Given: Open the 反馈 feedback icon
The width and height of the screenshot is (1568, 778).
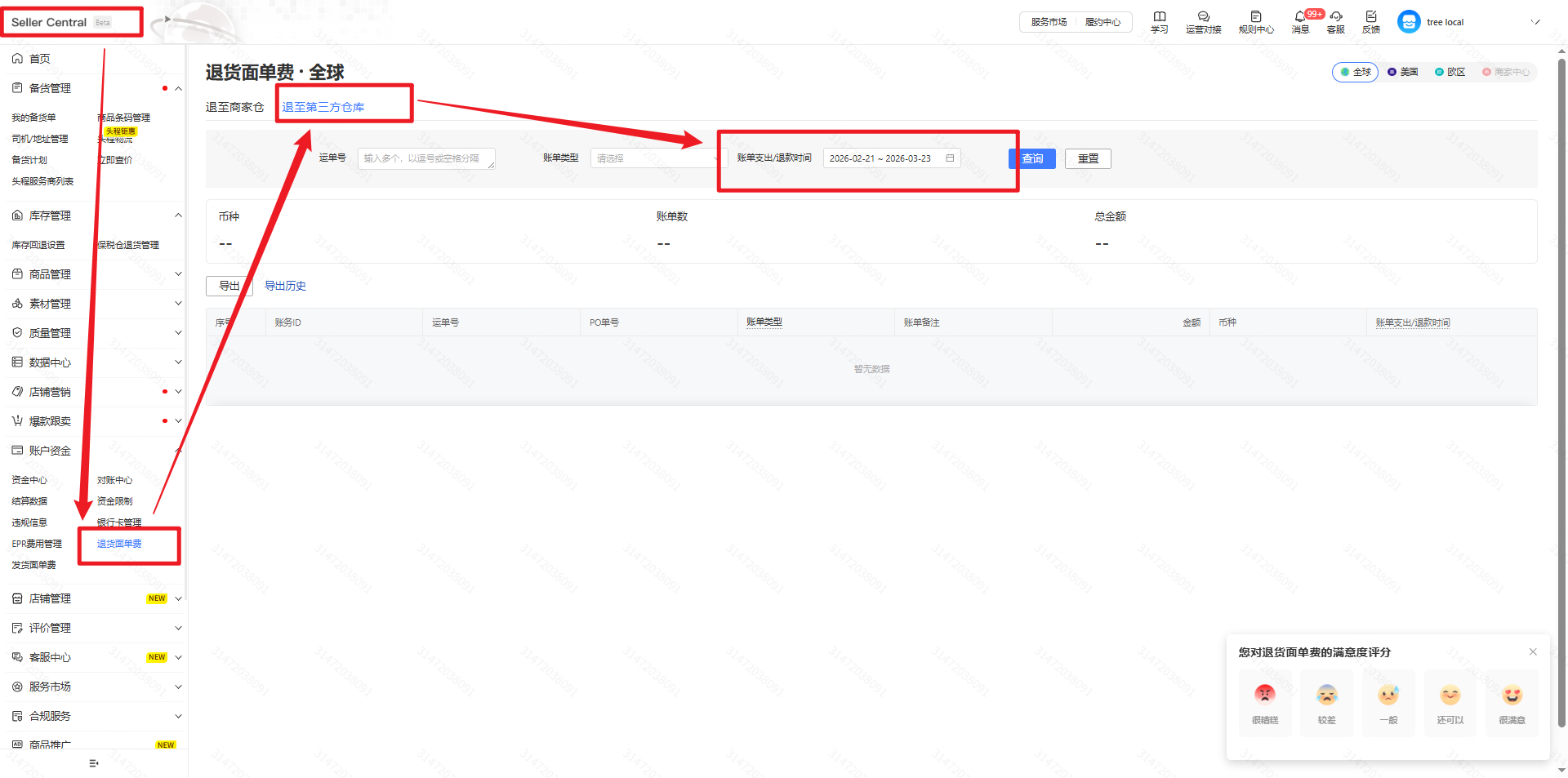Looking at the screenshot, I should pyautogui.click(x=1370, y=17).
